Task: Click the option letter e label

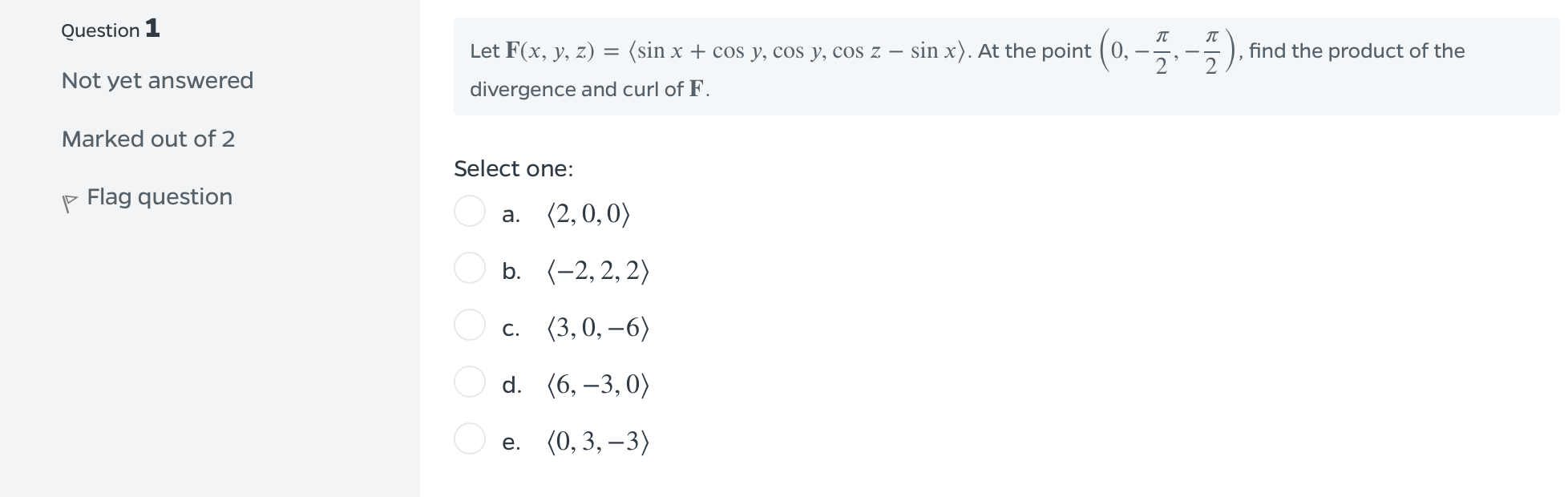Action: click(x=511, y=440)
